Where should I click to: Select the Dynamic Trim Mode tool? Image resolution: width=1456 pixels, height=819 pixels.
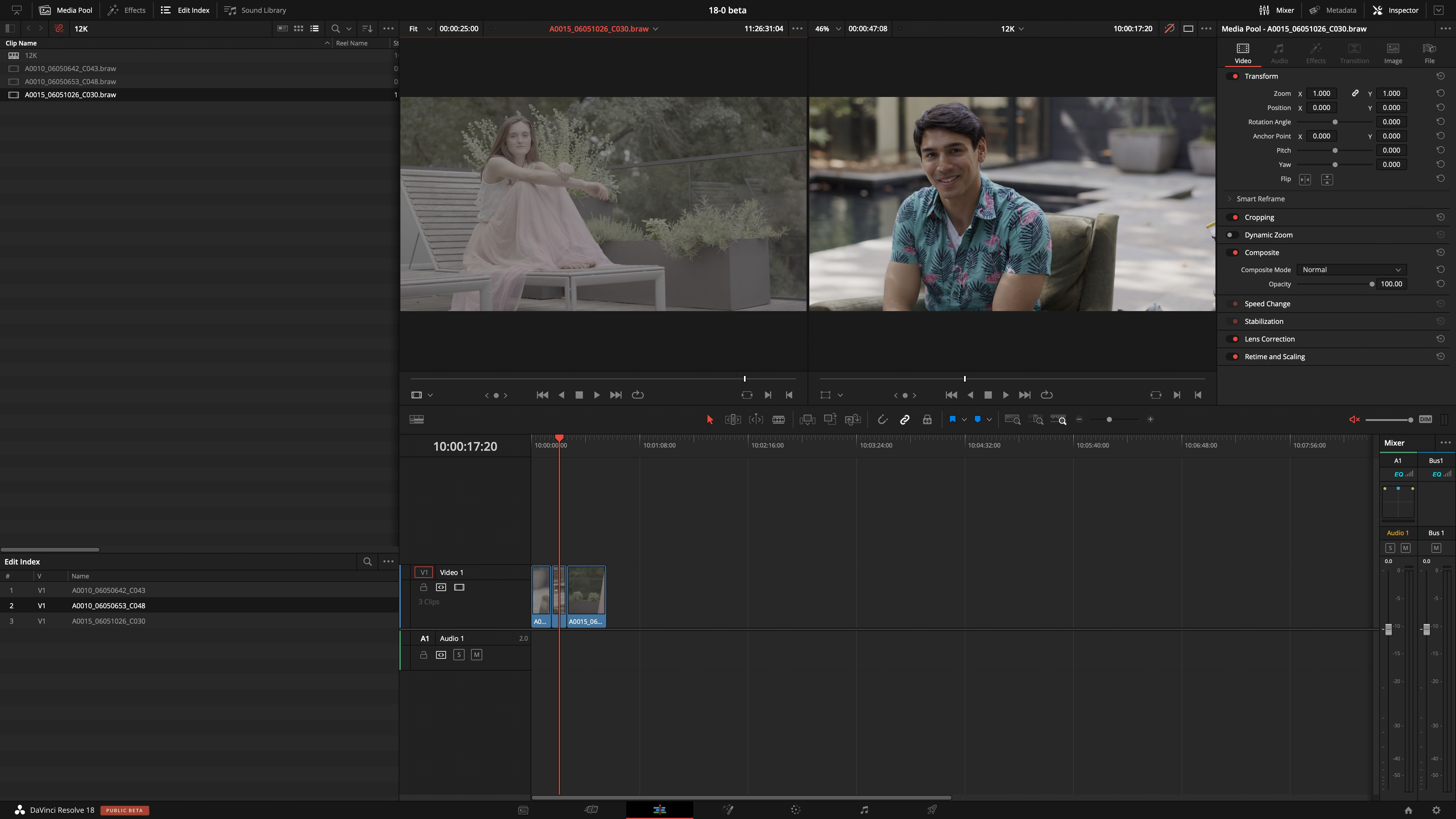click(756, 419)
